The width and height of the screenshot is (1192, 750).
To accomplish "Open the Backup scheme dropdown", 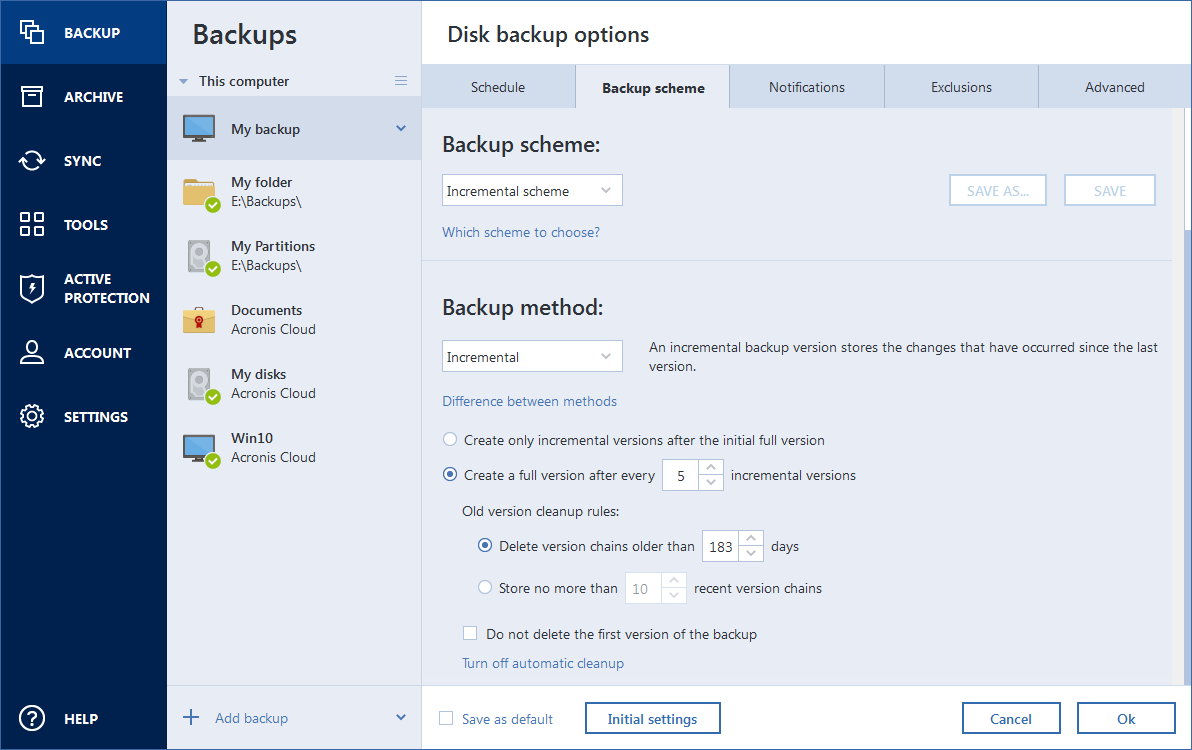I will pos(531,190).
